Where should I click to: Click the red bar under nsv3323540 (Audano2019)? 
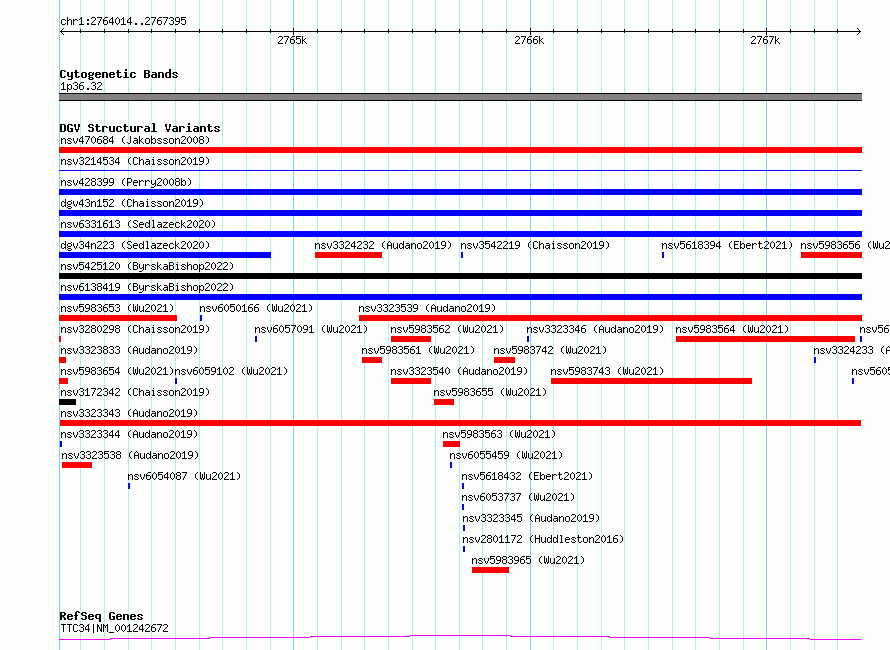411,381
